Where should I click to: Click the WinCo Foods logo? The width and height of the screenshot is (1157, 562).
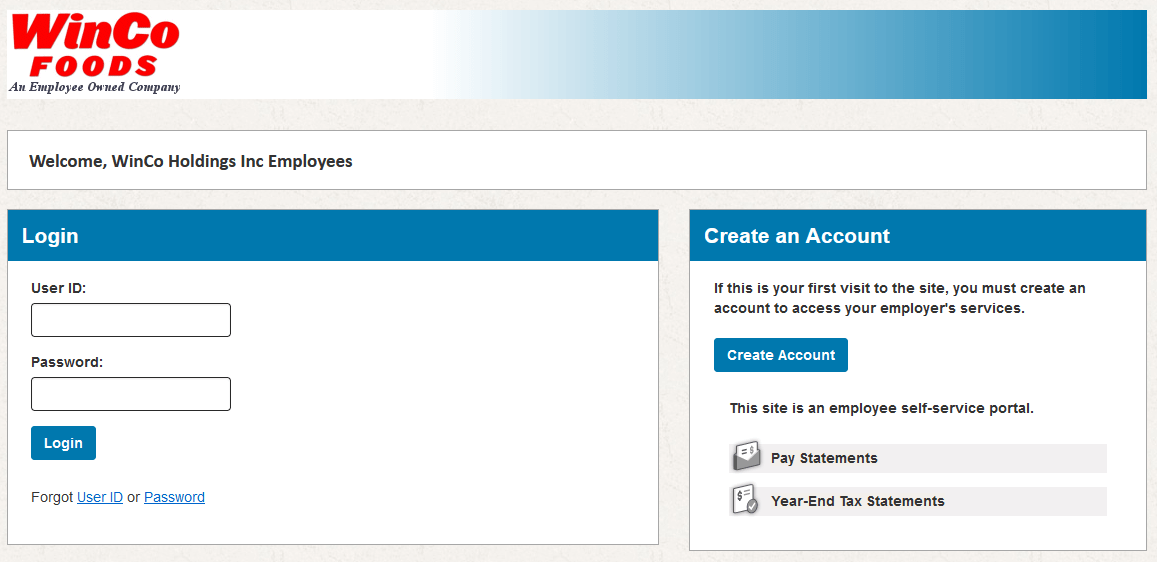tap(94, 54)
